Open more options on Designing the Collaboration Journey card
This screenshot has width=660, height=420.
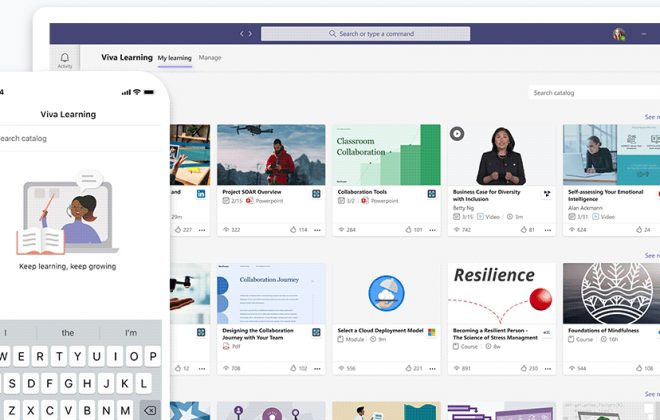click(x=317, y=369)
